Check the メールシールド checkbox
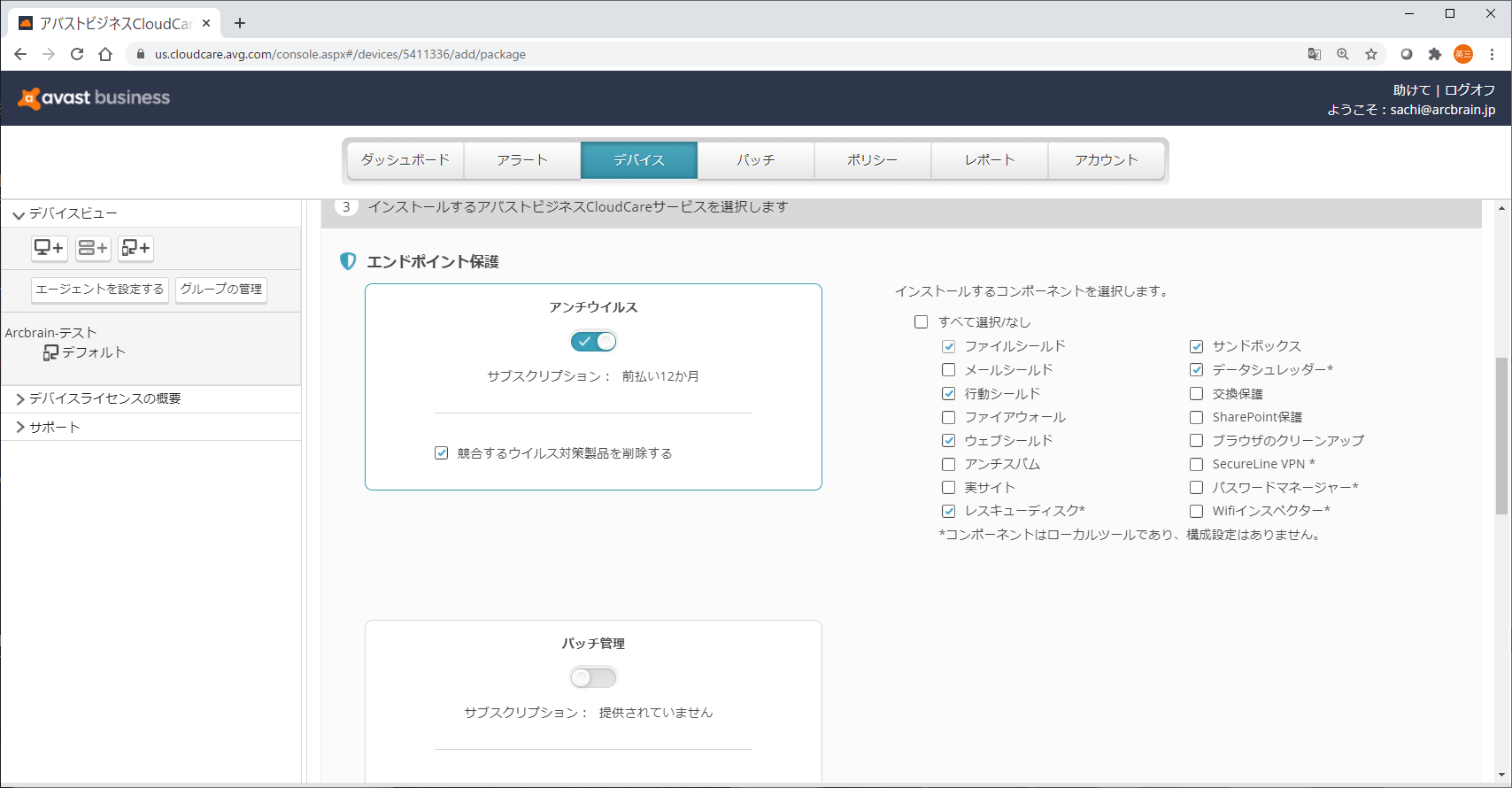 (x=949, y=370)
